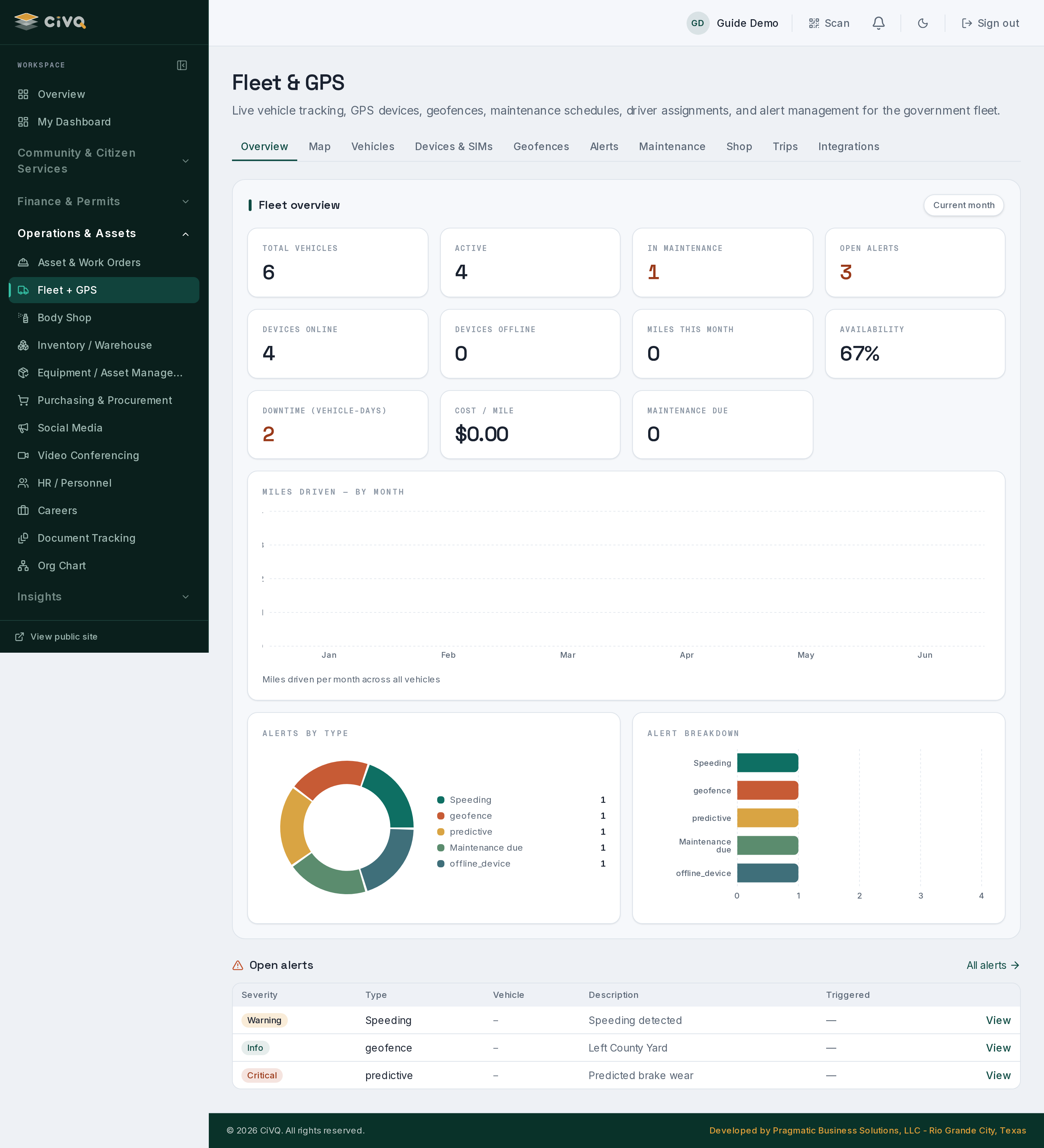This screenshot has width=1044, height=1148.
Task: Click the Video Conferencing camera icon
Action: 23,455
